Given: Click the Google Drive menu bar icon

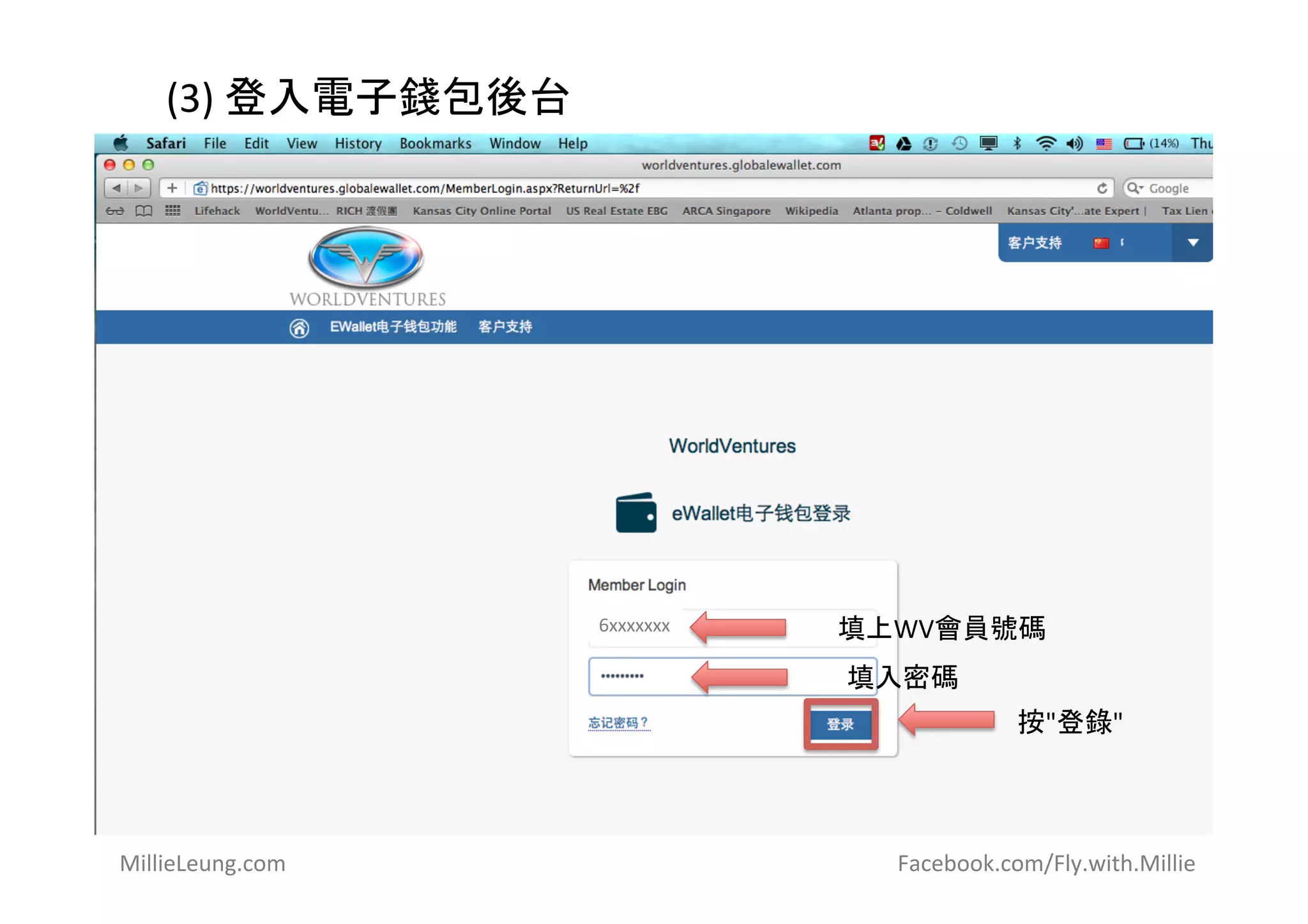Looking at the screenshot, I should point(903,143).
